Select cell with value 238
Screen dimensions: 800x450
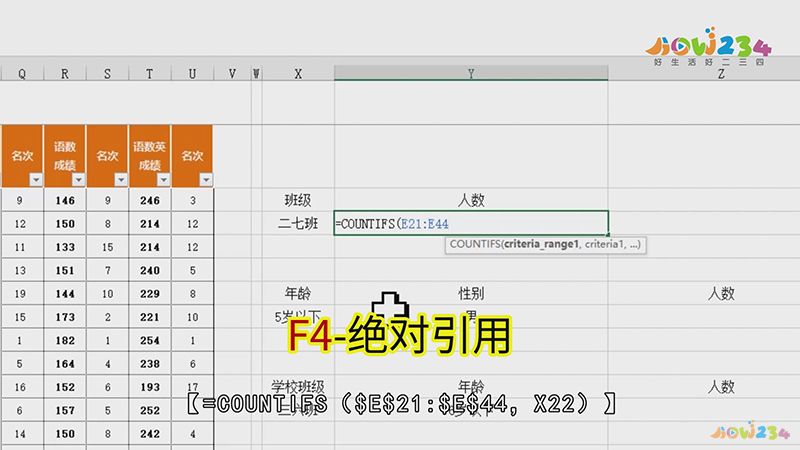coord(149,364)
